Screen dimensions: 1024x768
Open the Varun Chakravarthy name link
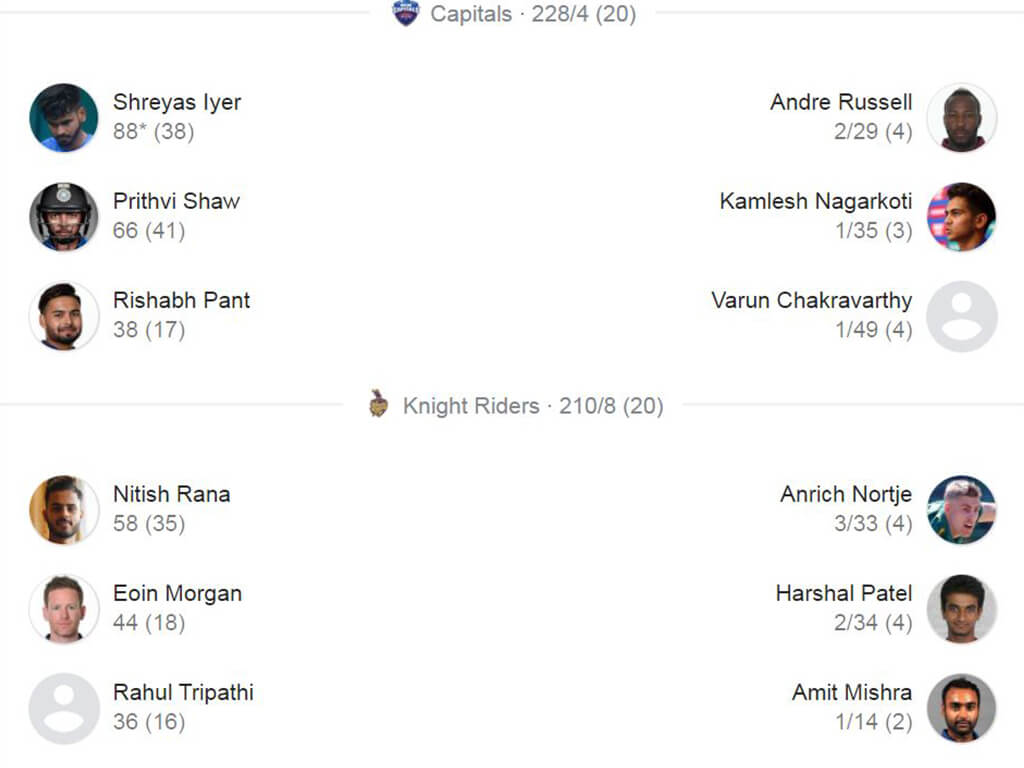click(812, 300)
